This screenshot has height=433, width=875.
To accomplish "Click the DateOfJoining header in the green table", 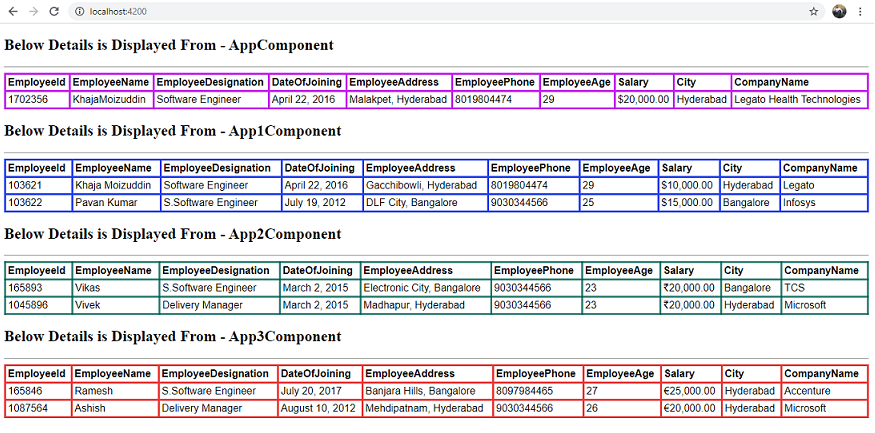I will [318, 271].
